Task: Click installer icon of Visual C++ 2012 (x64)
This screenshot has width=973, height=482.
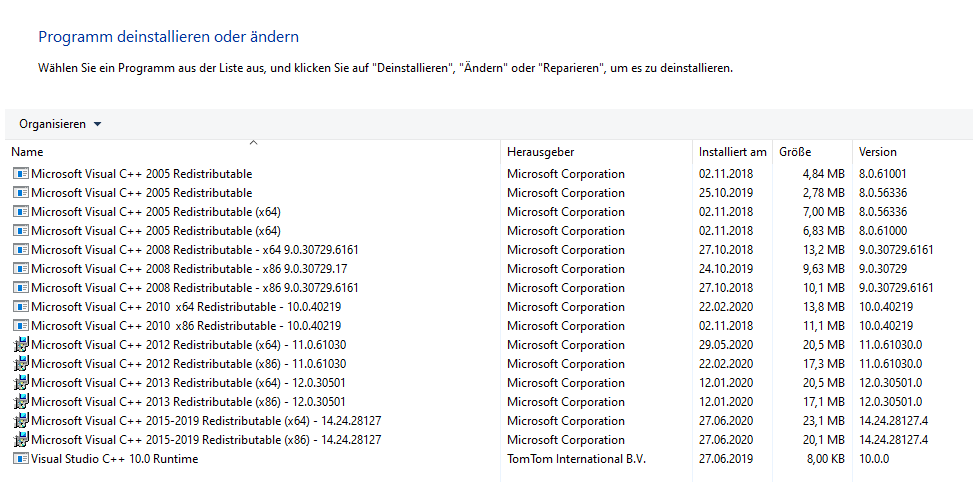Action: pos(21,345)
